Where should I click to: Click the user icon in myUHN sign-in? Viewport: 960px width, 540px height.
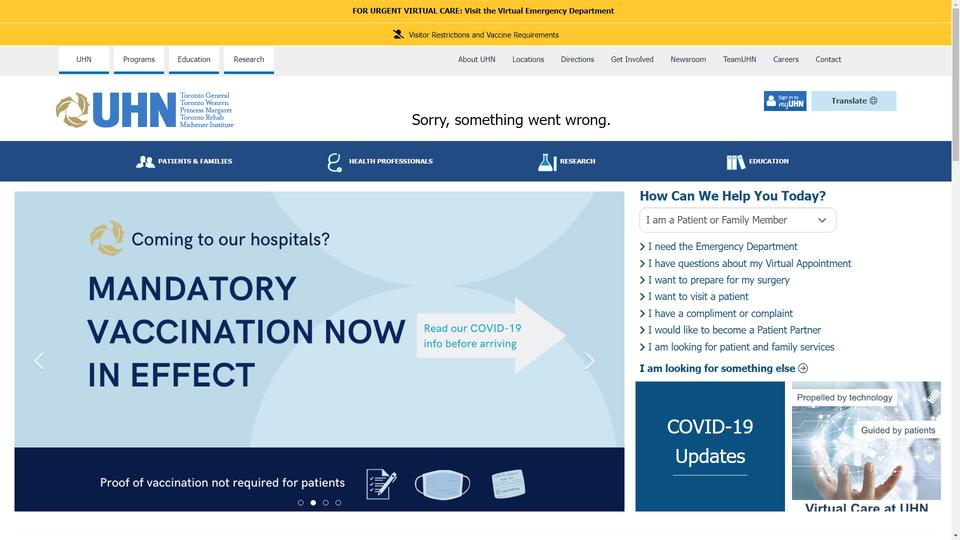tap(771, 101)
